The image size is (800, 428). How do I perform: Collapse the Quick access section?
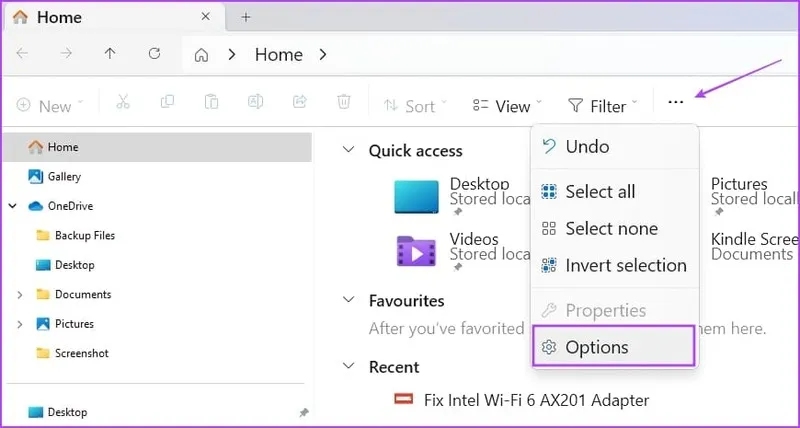[348, 150]
